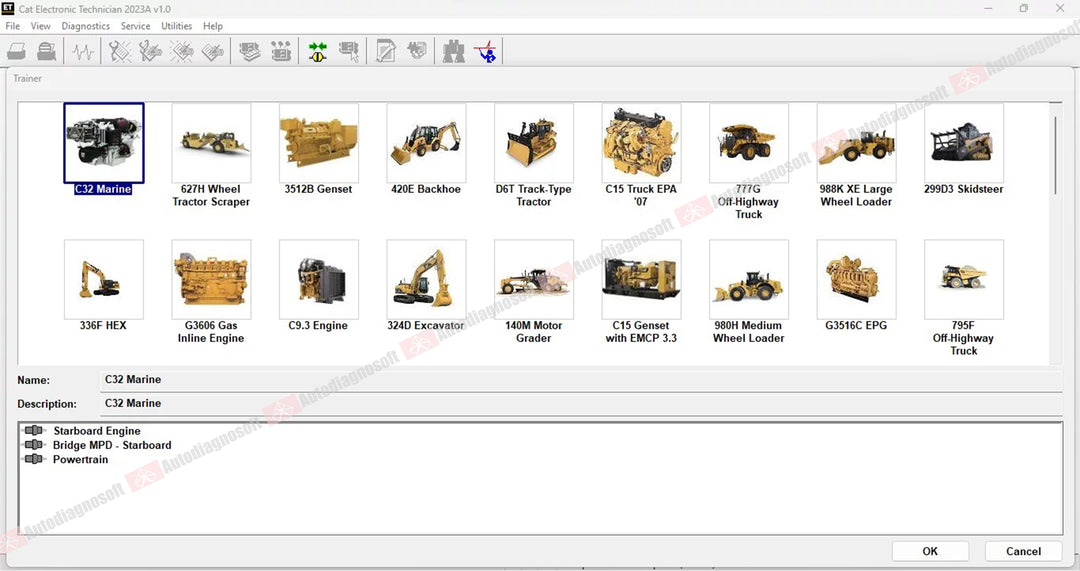Image resolution: width=1080 pixels, height=571 pixels.
Task: Open the ECM Summary toolbar icon
Action: (x=249, y=52)
